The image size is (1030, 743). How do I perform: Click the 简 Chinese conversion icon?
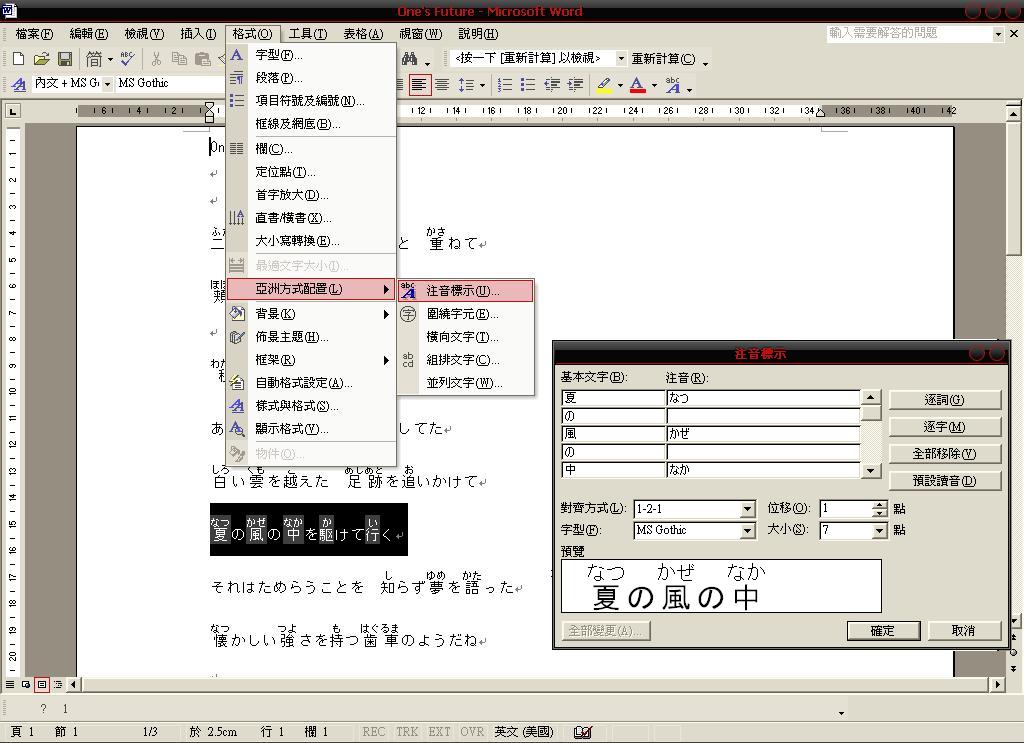(94, 59)
